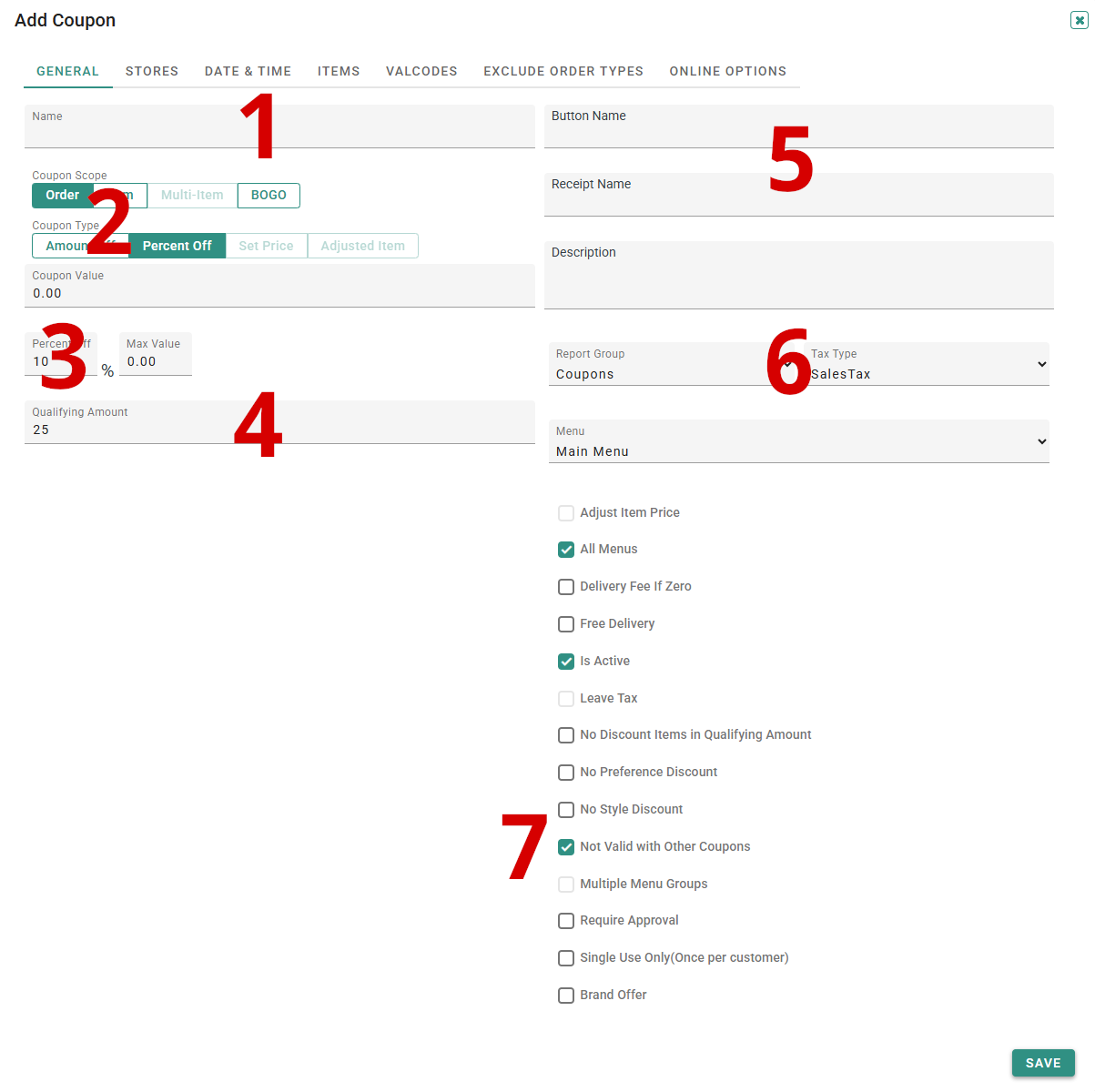The image size is (1095, 1092).
Task: Uncheck the Is Active checkbox
Action: (566, 662)
